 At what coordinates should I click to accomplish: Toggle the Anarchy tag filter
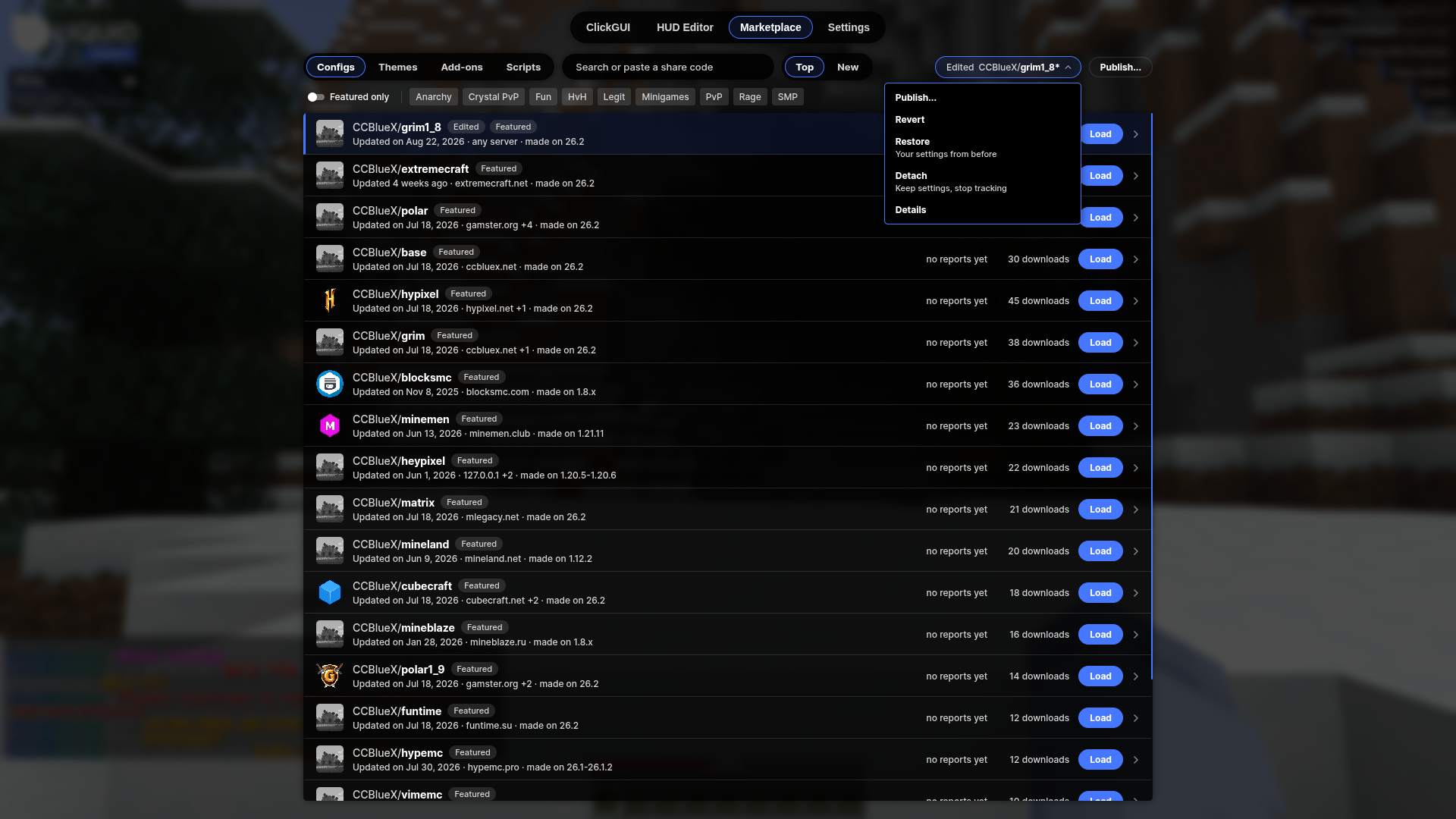[x=434, y=97]
